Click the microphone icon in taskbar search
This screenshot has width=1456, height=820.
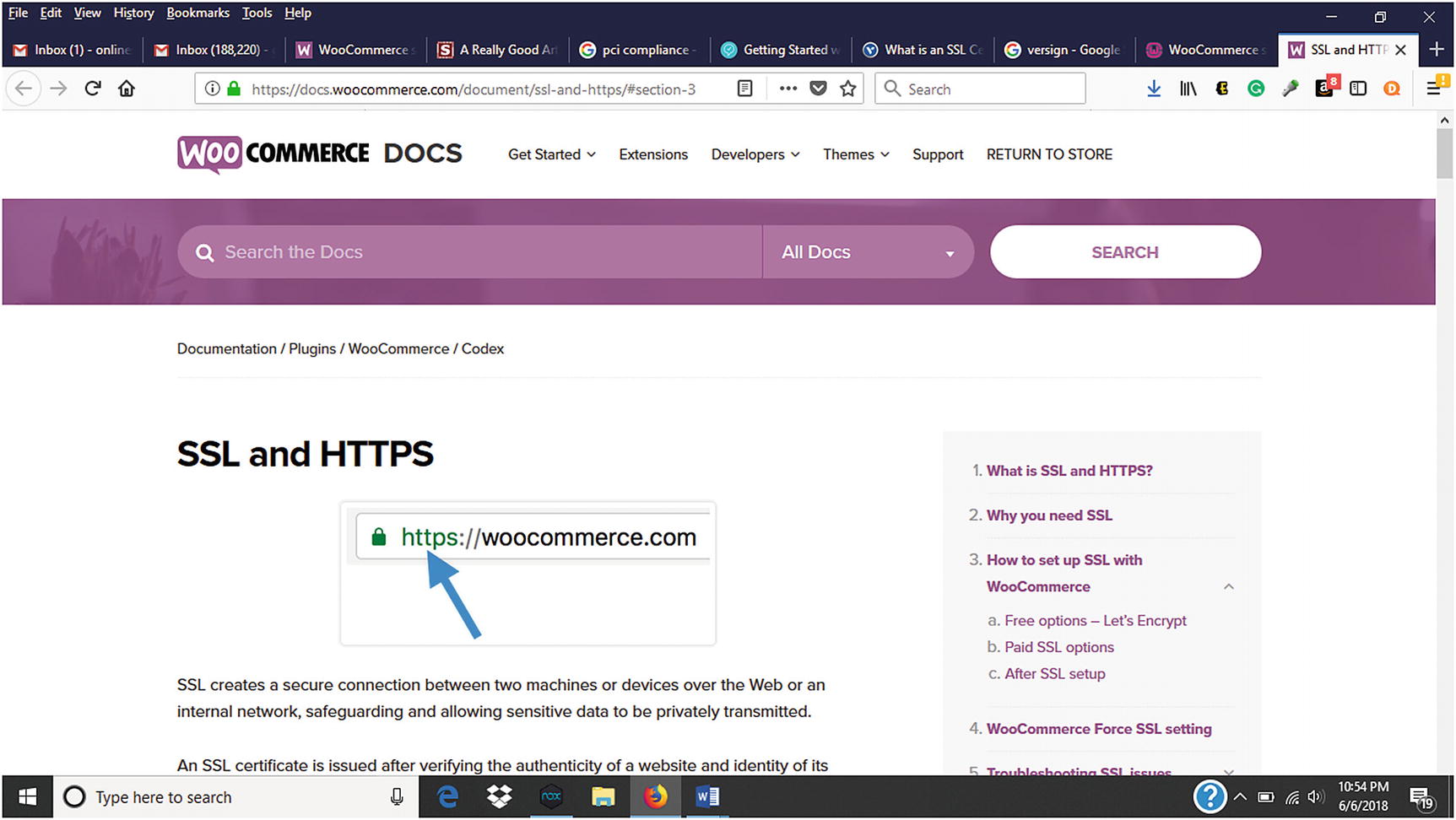(x=397, y=796)
